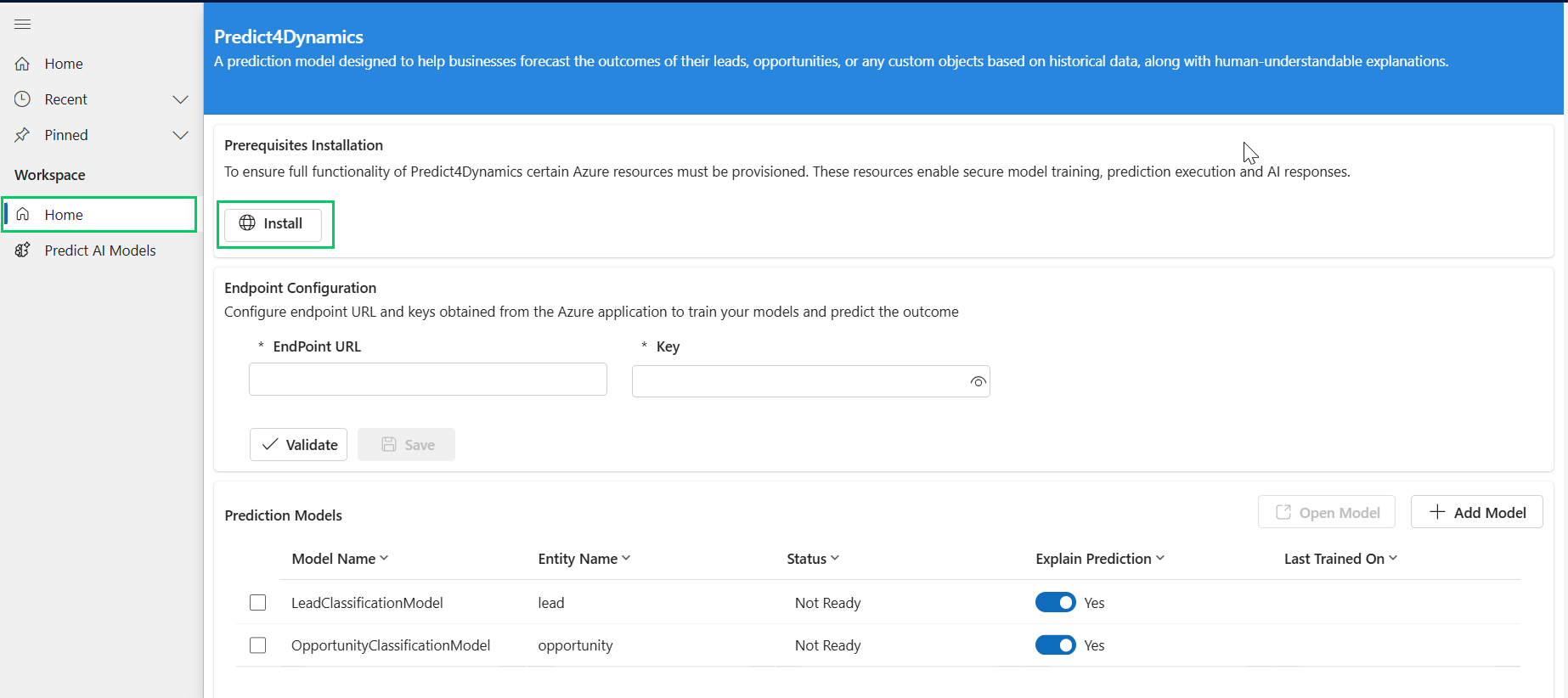Click the EndPoint URL input field
Viewport: 1568px width, 698px height.
click(427, 380)
